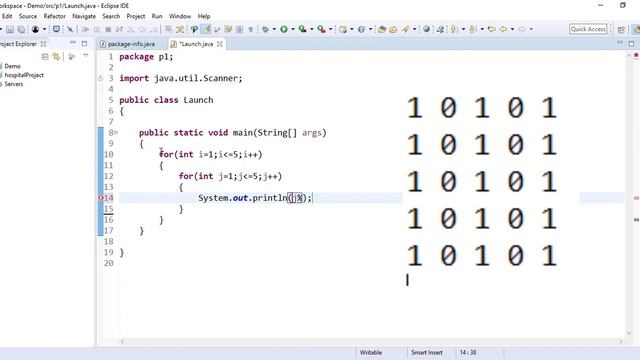Click the Run Last external tool icon
The height and width of the screenshot is (360, 640).
point(322,29)
